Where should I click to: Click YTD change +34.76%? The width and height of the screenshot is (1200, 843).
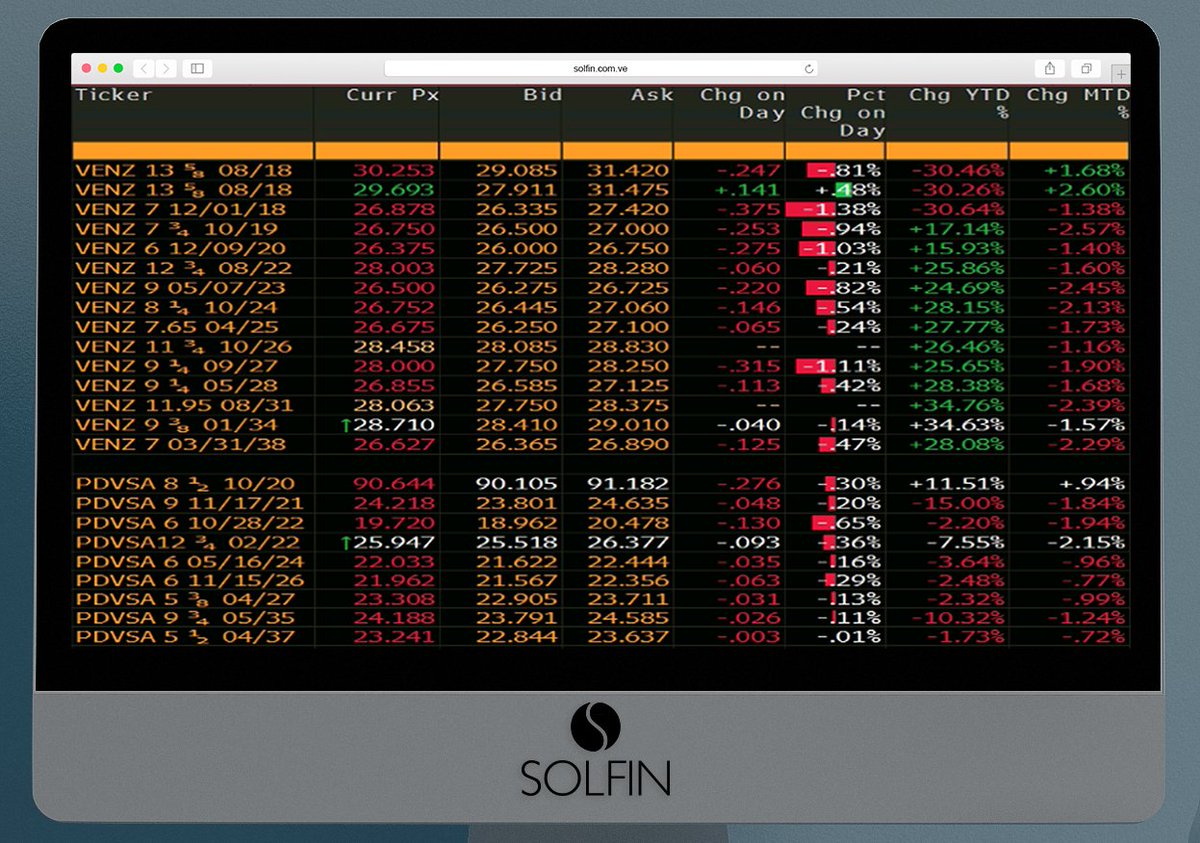[957, 405]
